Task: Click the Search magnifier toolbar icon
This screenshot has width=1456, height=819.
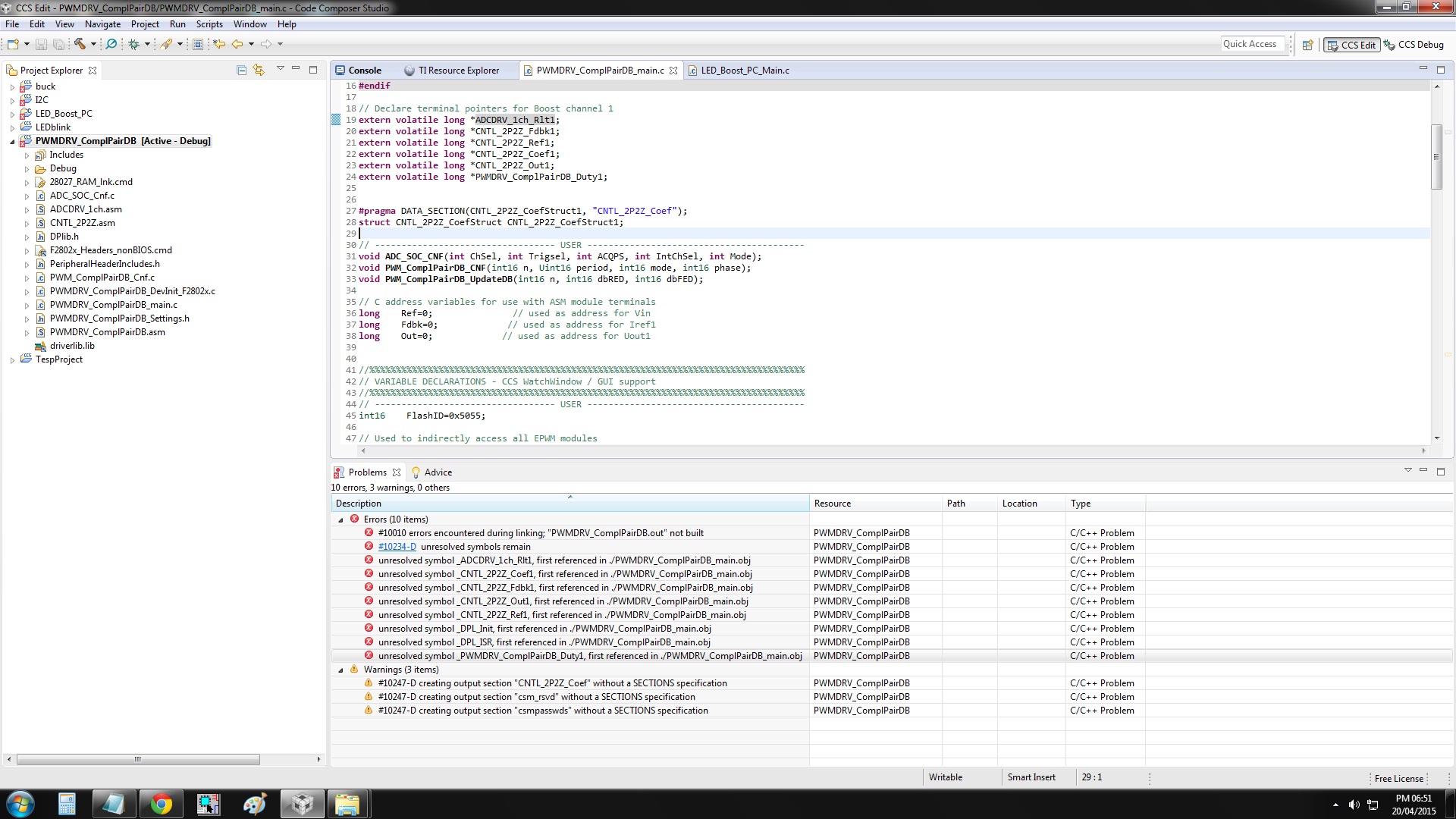Action: (111, 44)
